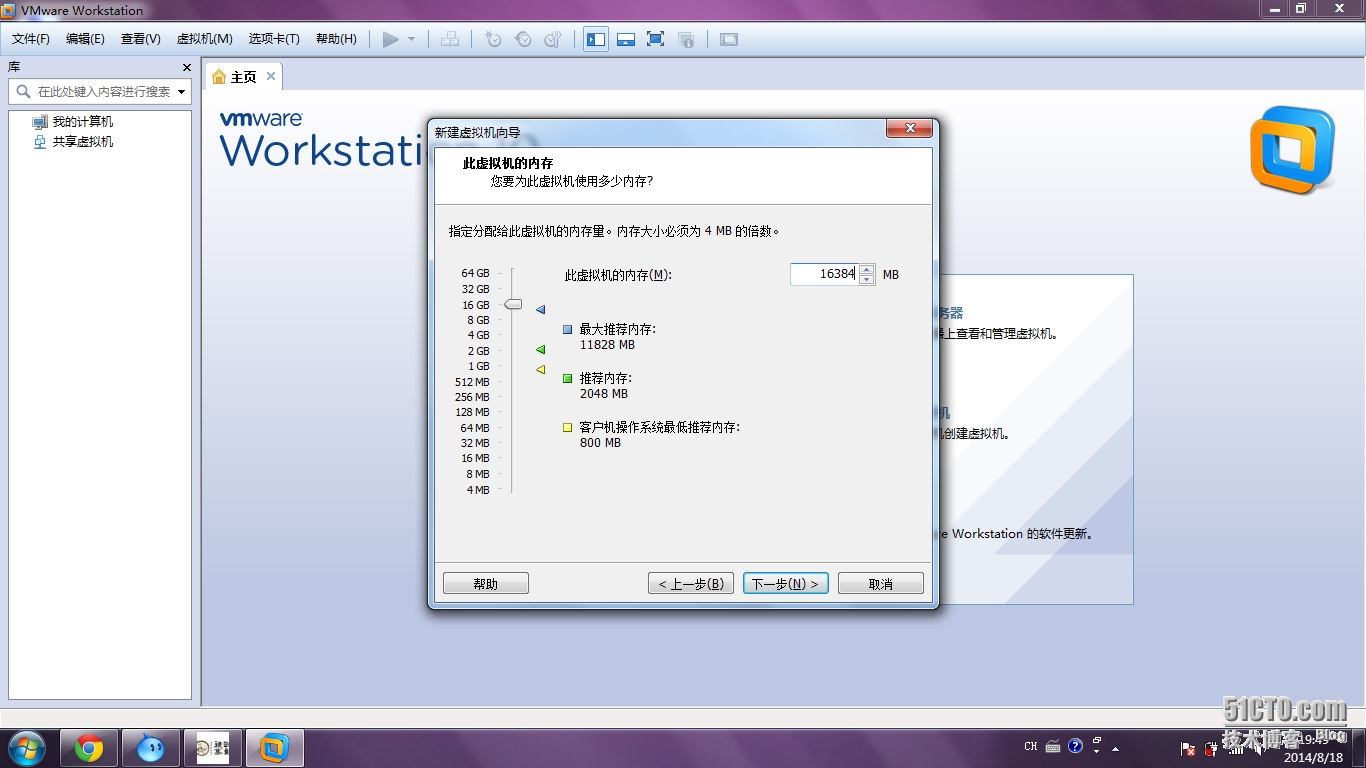Image resolution: width=1366 pixels, height=768 pixels.
Task: Click the take snapshot toolbar icon
Action: pos(493,39)
